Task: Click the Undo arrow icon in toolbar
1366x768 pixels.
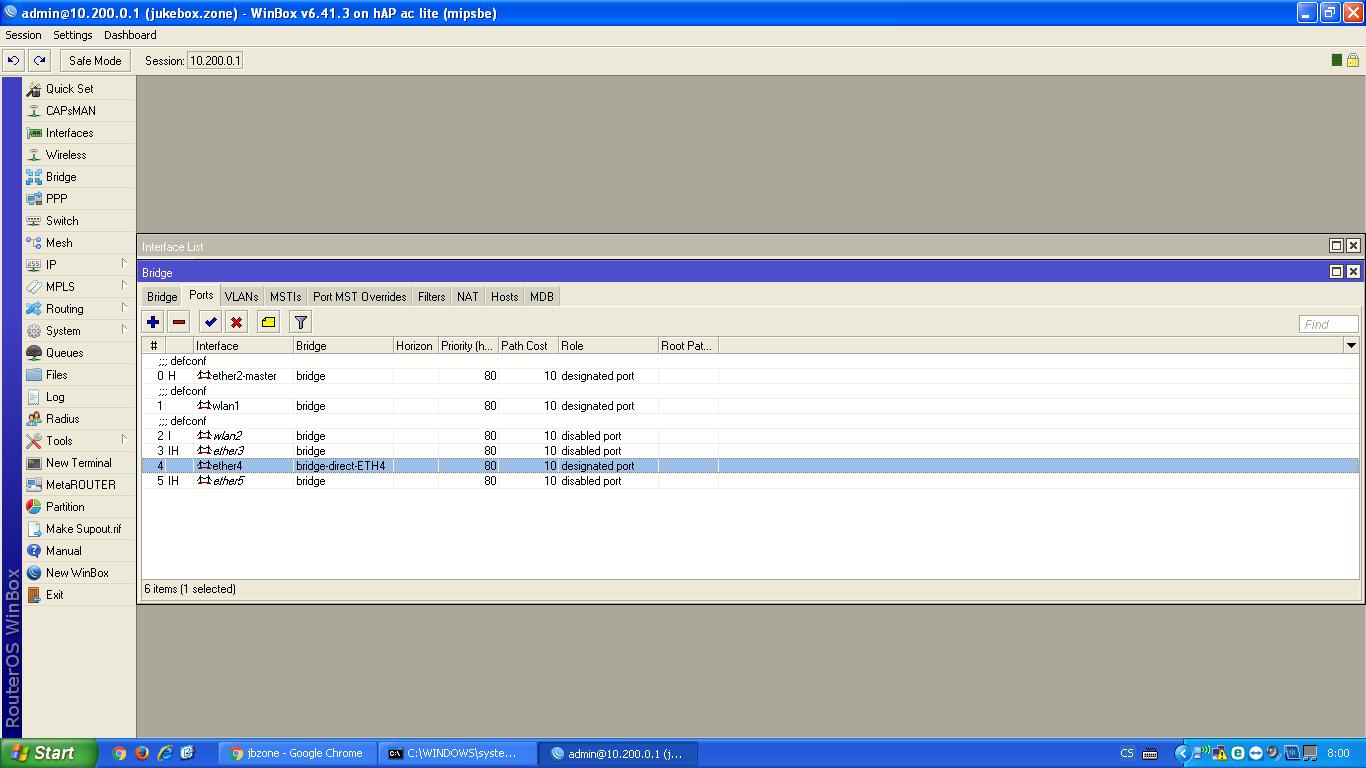Action: 13,60
